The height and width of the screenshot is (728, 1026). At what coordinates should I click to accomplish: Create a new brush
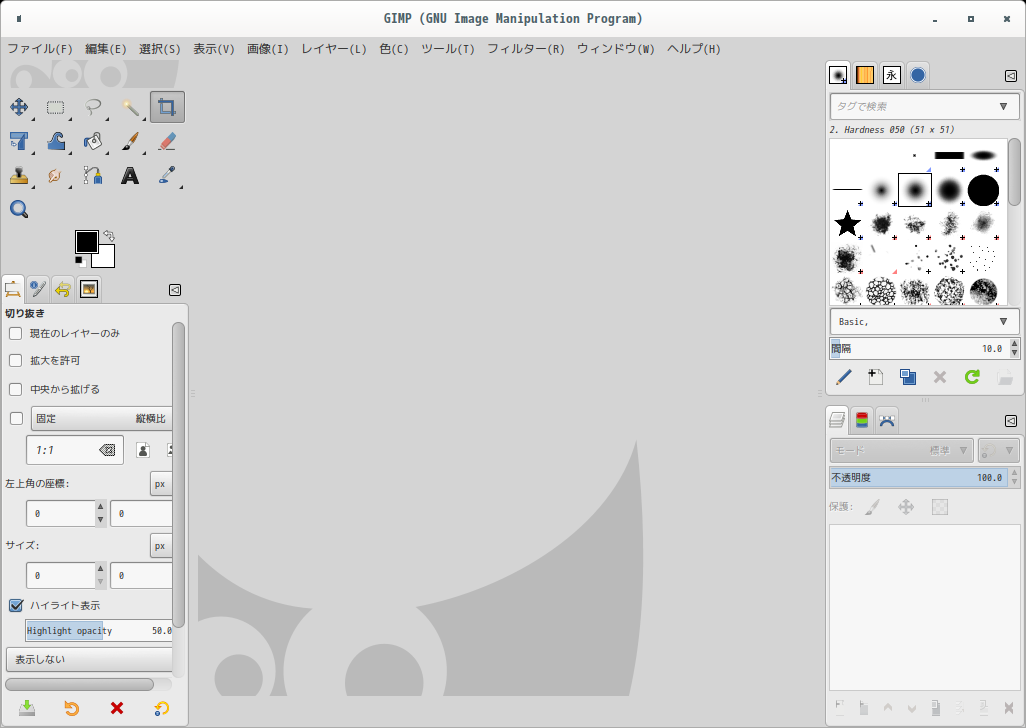click(876, 377)
